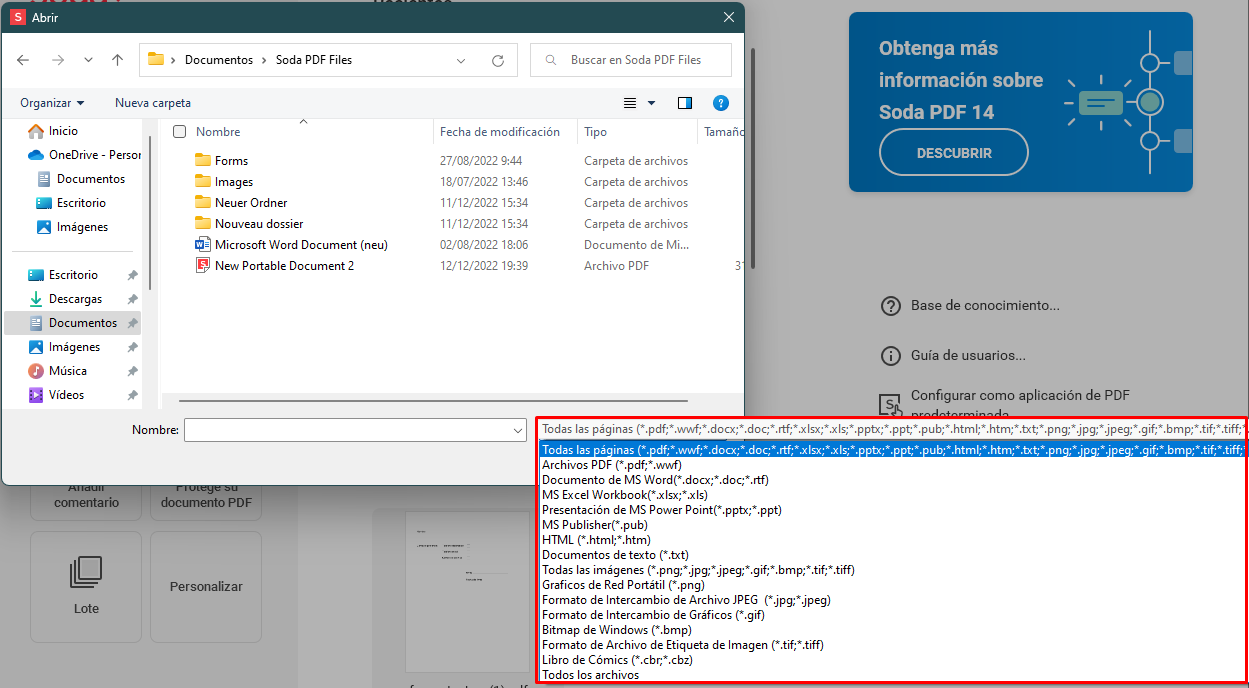The height and width of the screenshot is (688, 1249).
Task: Select highlighted Documentos quick access
Action: (x=73, y=323)
